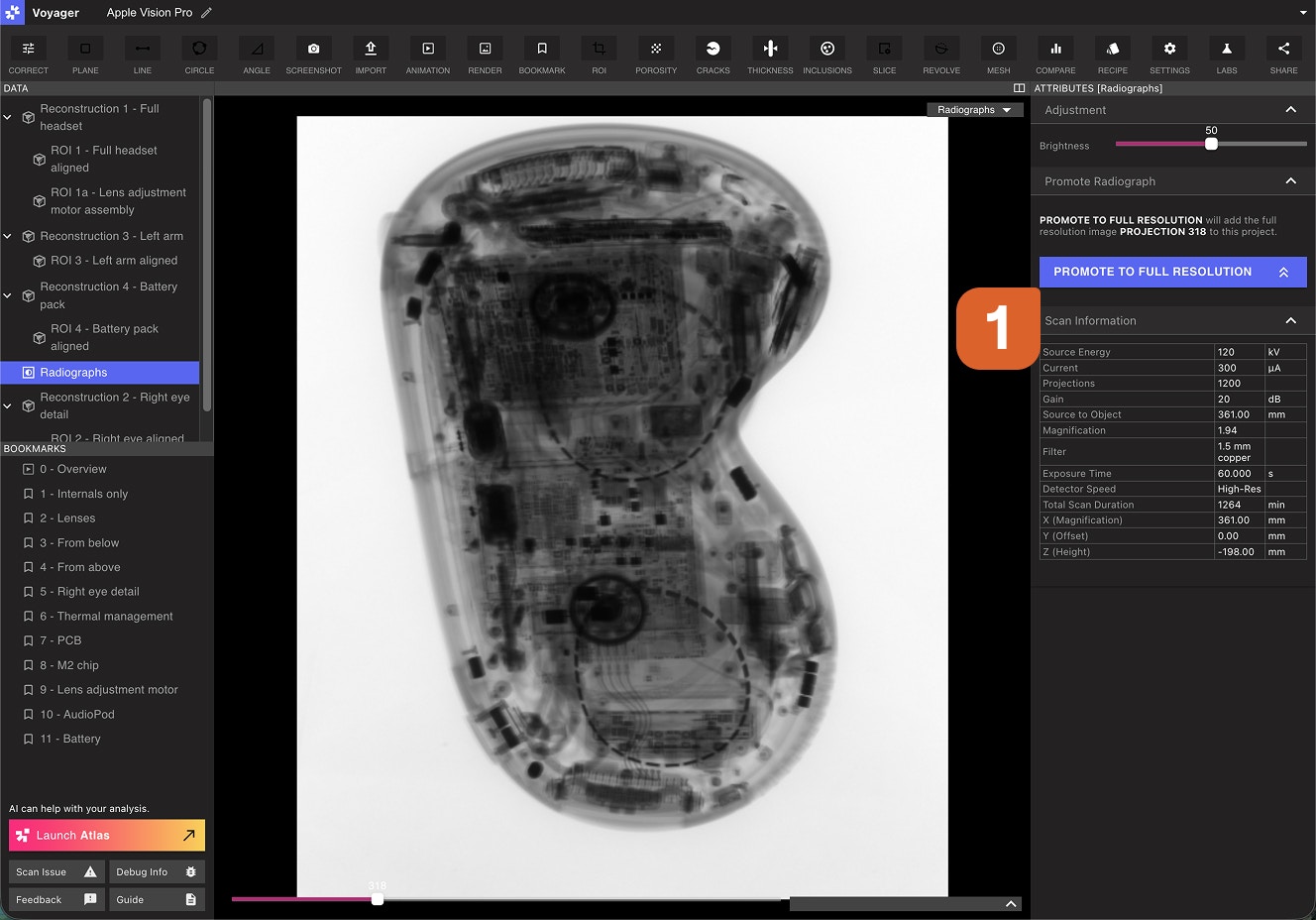
Task: Select the ROI crop tool
Action: 599,50
